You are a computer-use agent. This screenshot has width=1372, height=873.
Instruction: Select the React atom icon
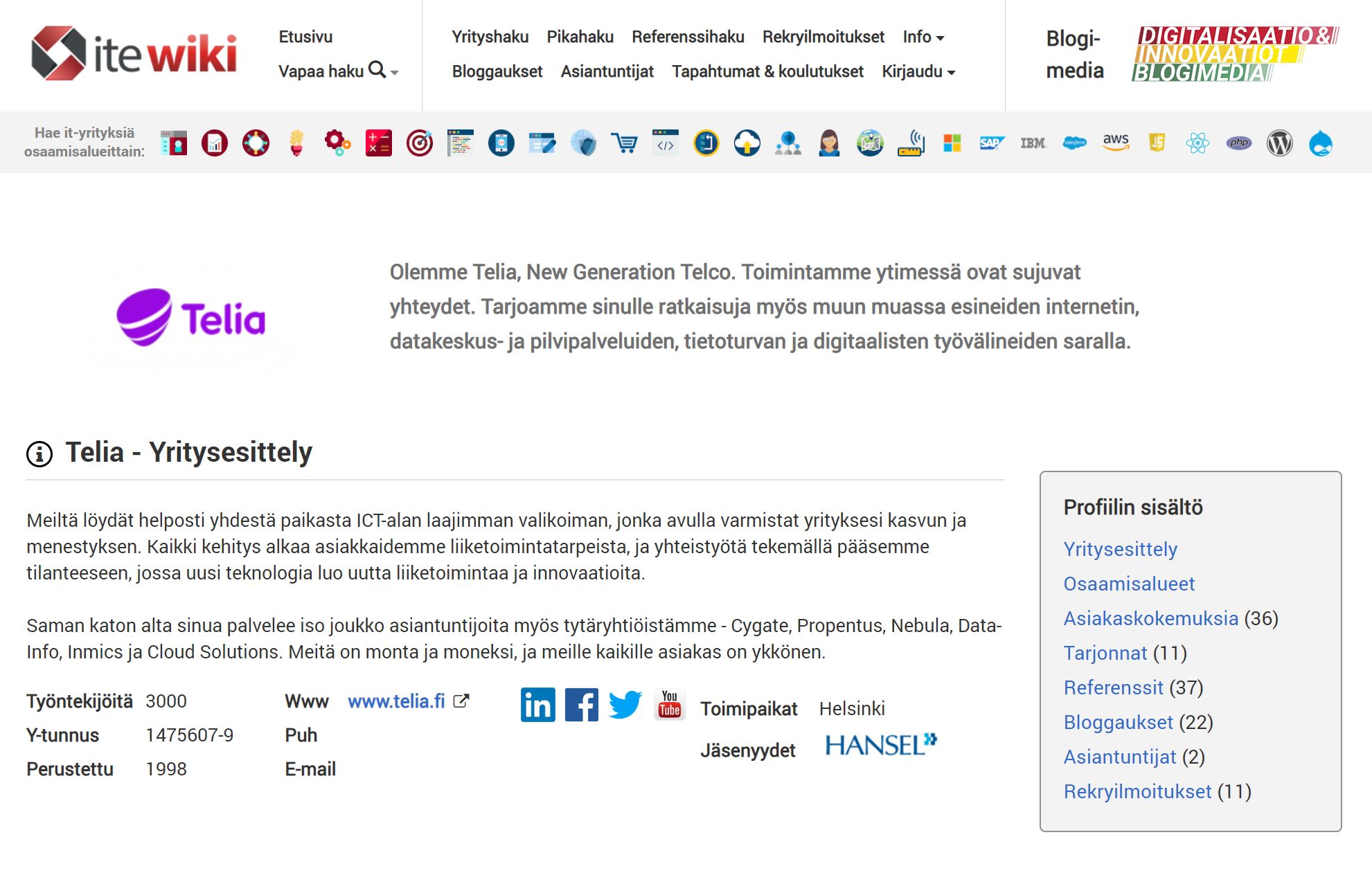(1197, 143)
